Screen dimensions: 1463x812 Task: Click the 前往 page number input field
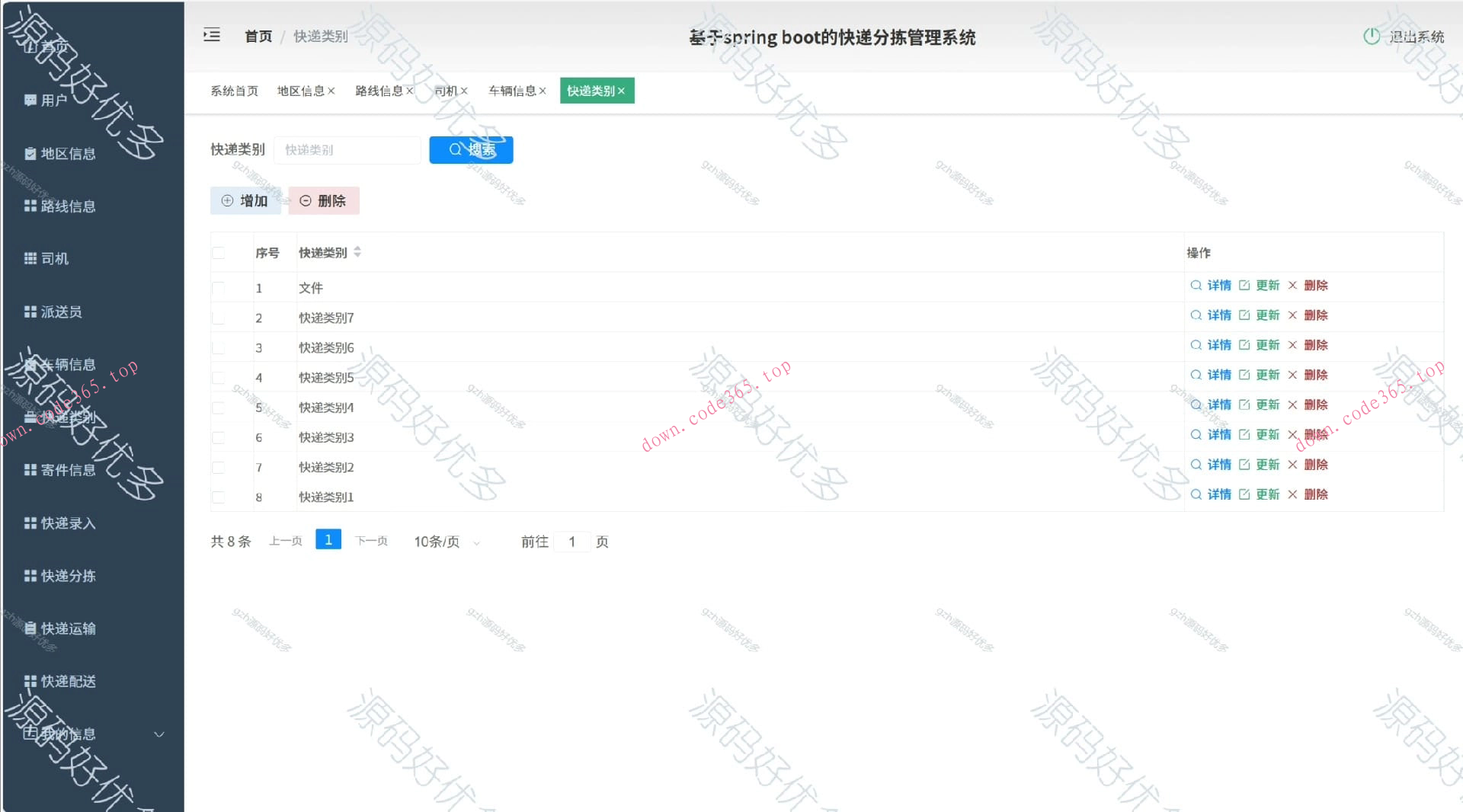572,542
